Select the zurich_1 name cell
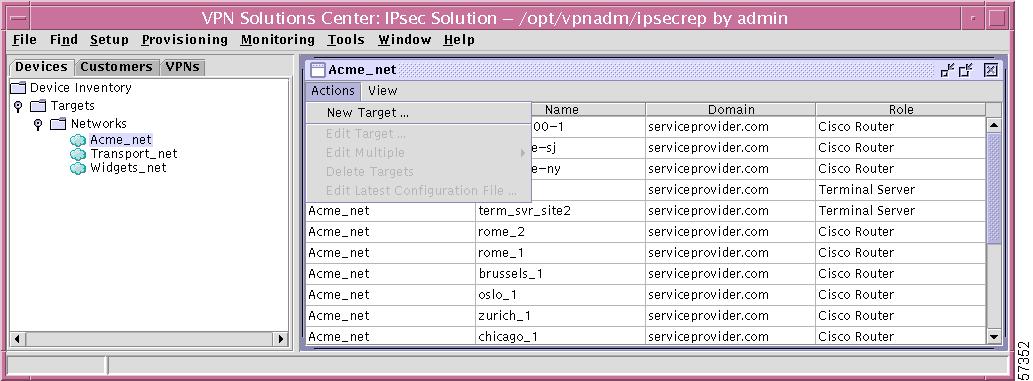 [561, 316]
